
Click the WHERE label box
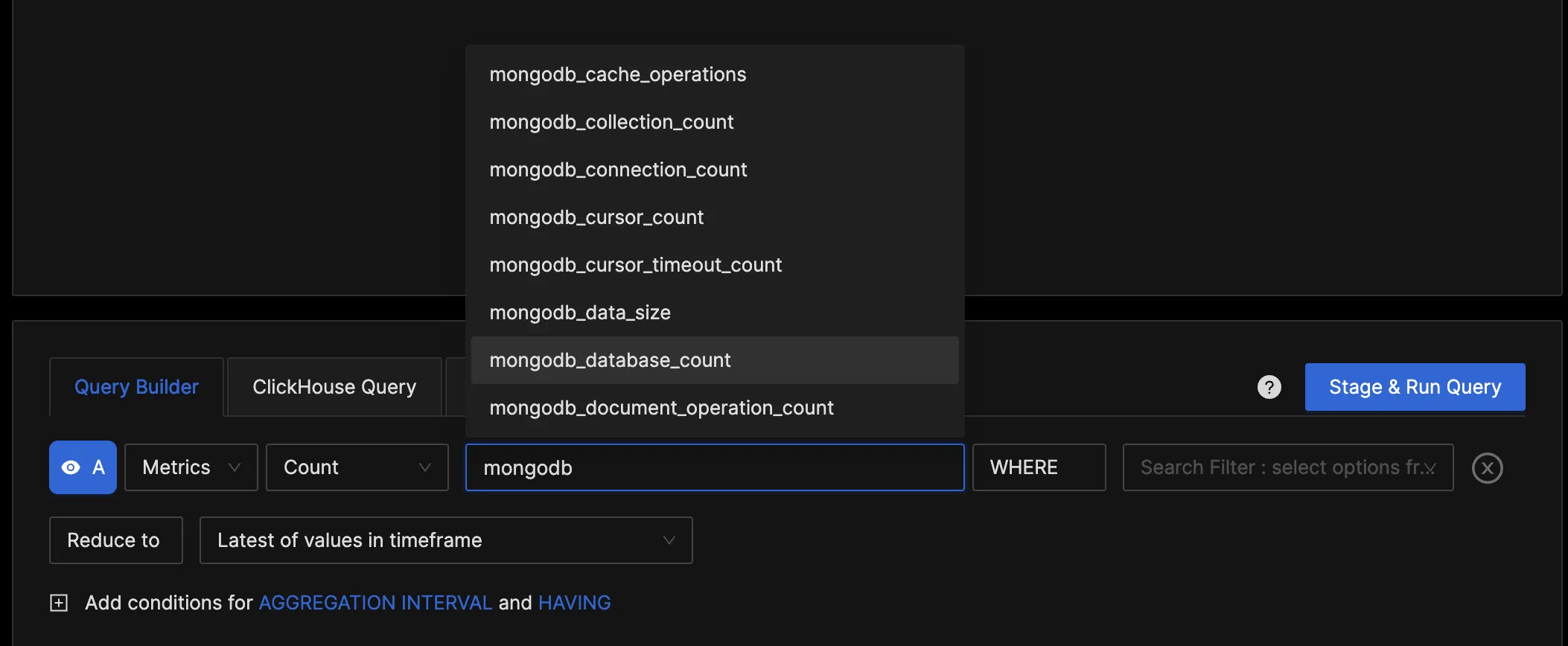point(1039,467)
